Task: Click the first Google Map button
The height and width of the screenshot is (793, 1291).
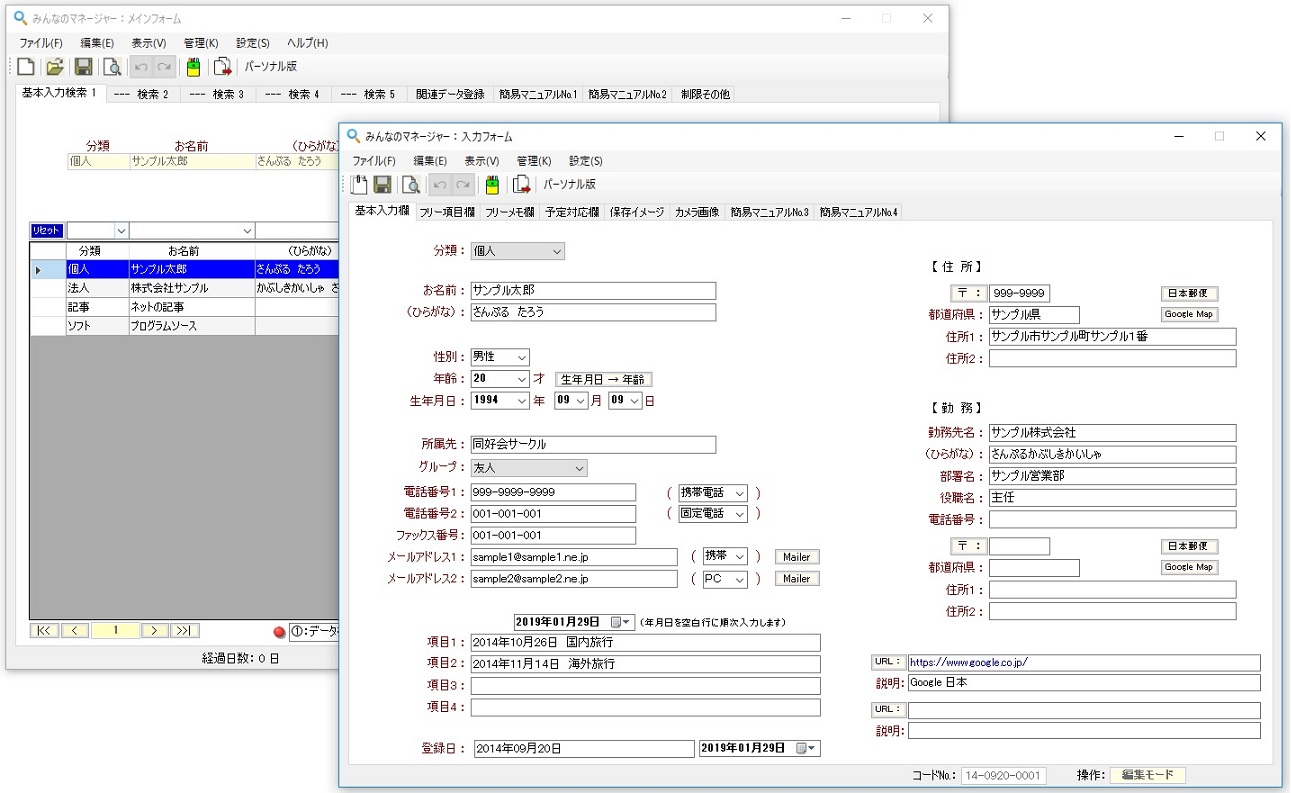Action: pyautogui.click(x=1189, y=315)
